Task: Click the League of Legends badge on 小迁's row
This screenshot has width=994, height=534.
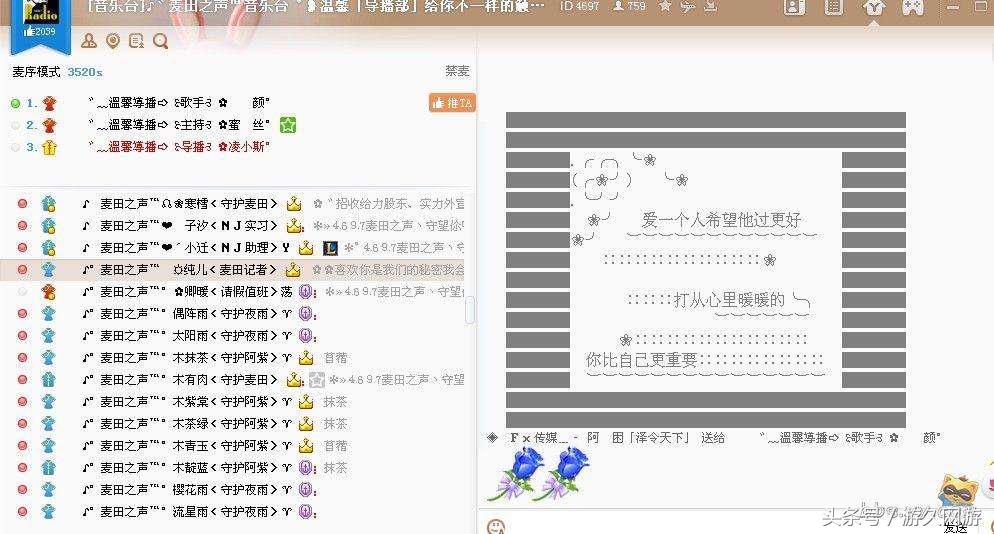Action: (x=330, y=248)
